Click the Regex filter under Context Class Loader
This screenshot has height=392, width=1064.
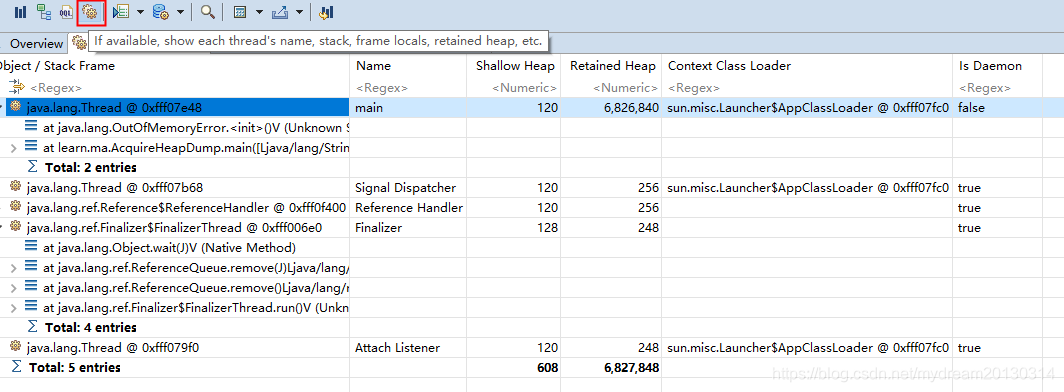pyautogui.click(x=694, y=88)
